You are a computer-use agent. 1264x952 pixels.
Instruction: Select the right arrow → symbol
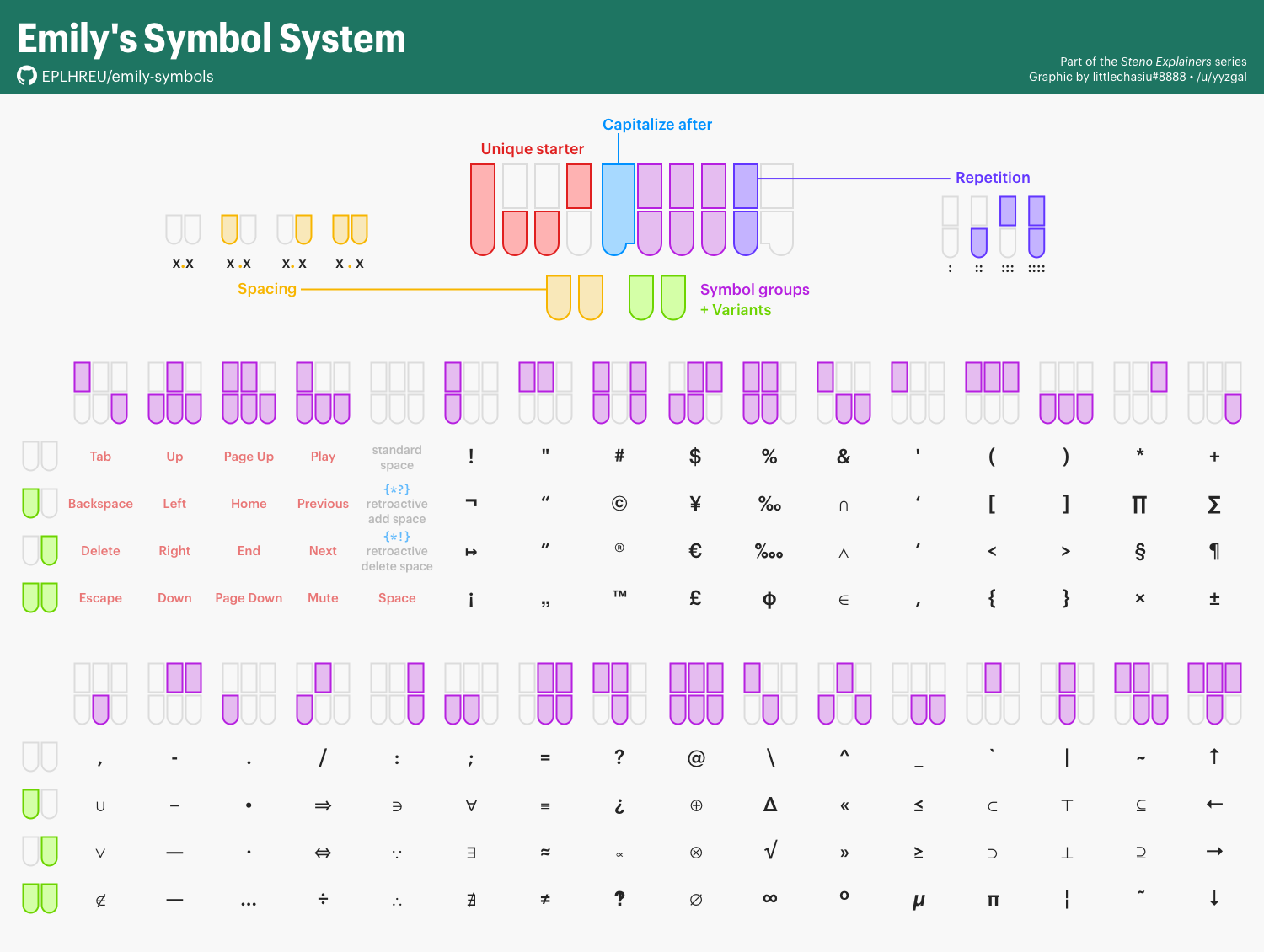(x=1214, y=852)
